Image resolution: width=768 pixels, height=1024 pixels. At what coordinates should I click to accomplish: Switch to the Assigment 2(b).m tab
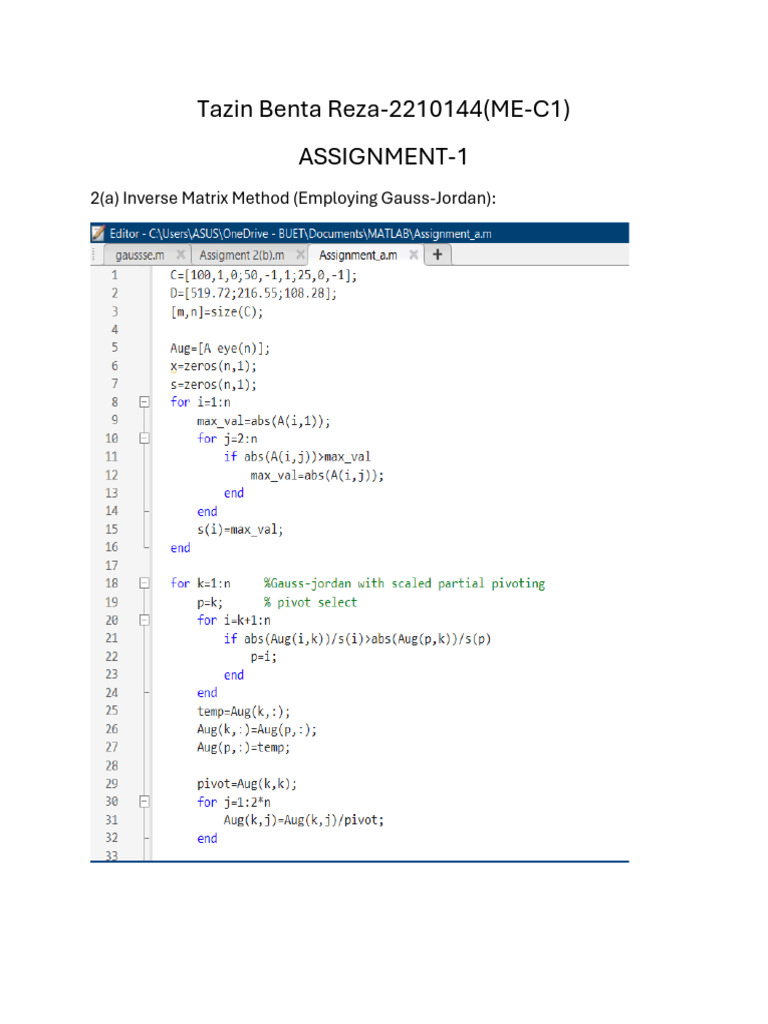coord(242,255)
